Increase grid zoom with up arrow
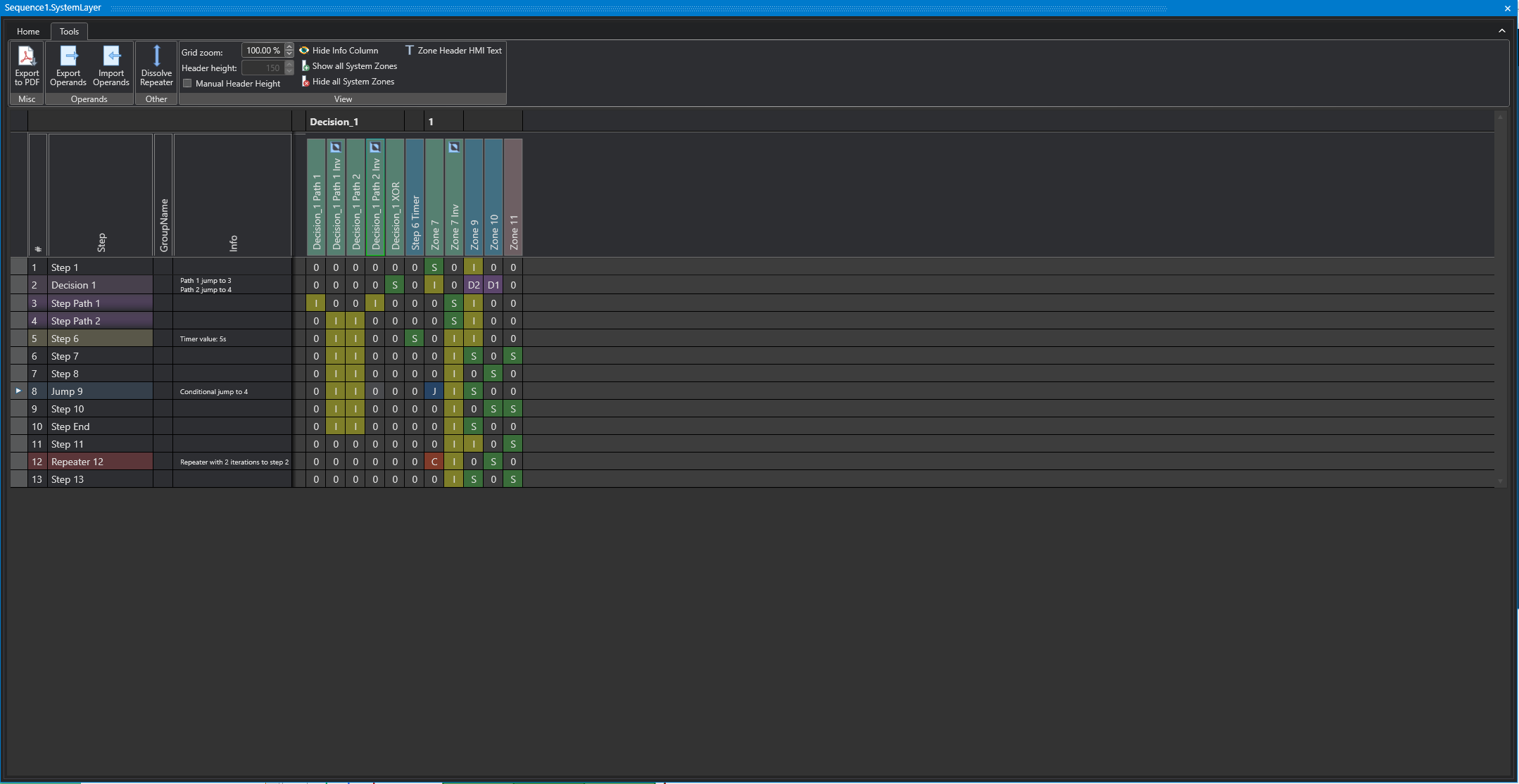The width and height of the screenshot is (1519, 784). pos(289,47)
